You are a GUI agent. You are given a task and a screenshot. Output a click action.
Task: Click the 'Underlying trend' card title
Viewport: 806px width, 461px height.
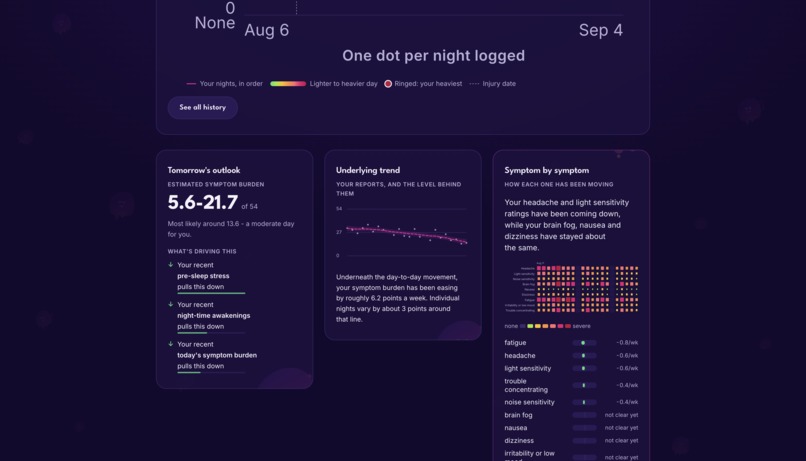[368, 170]
